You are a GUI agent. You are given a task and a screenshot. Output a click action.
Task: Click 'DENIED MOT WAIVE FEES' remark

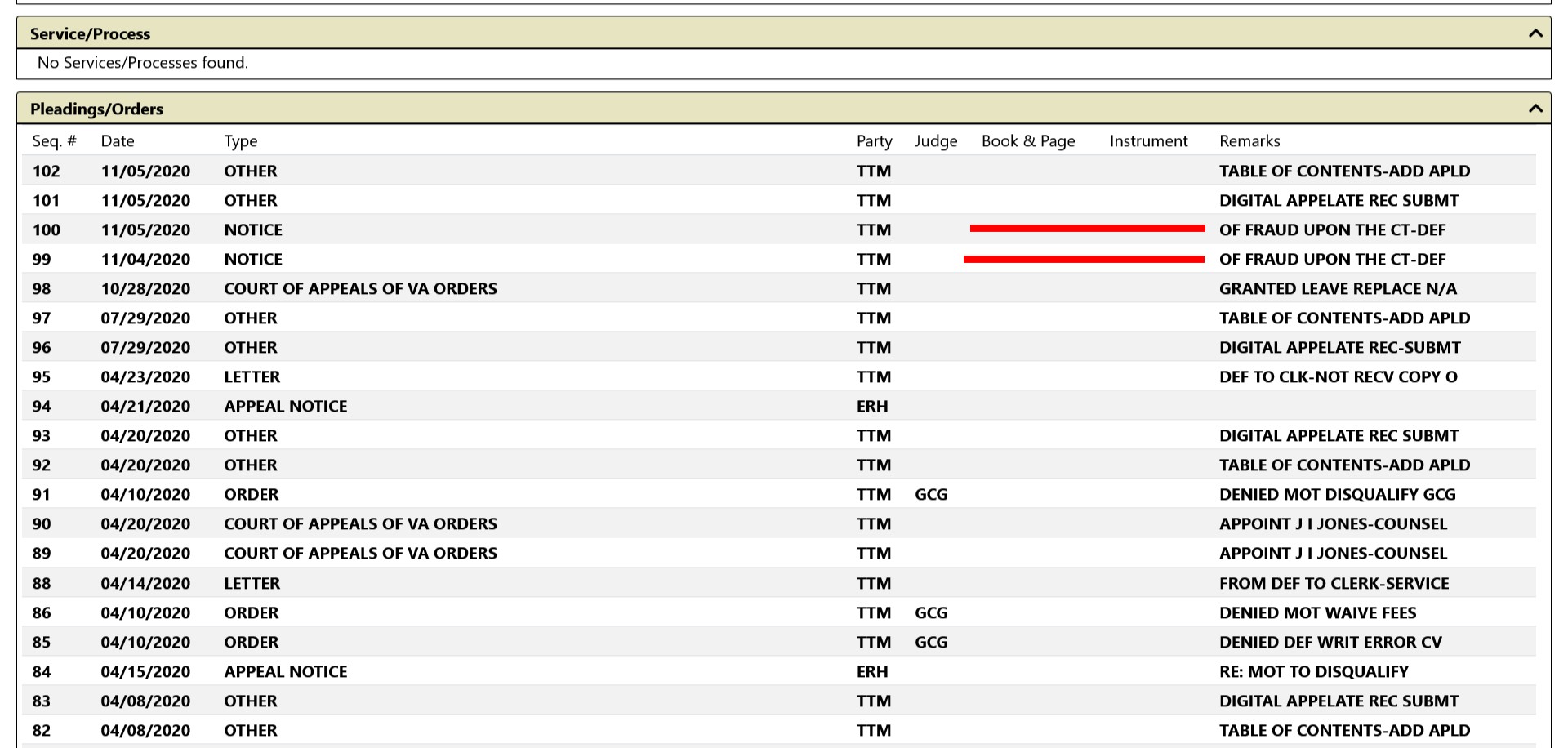point(1318,612)
